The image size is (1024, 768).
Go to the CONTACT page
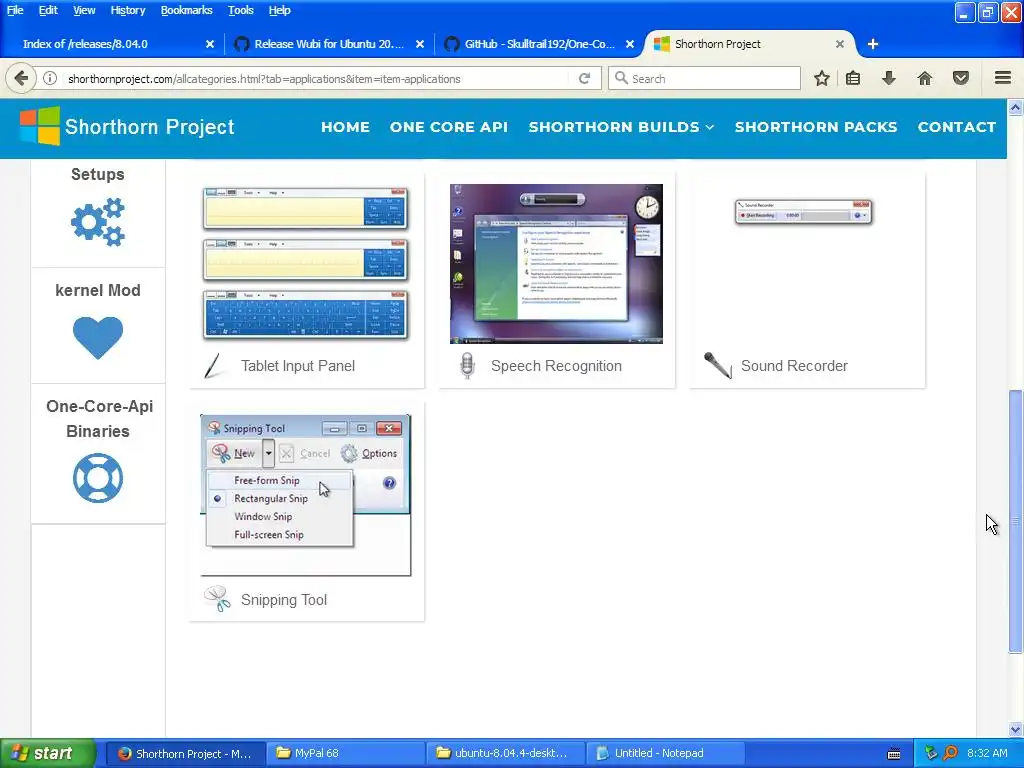coord(957,127)
